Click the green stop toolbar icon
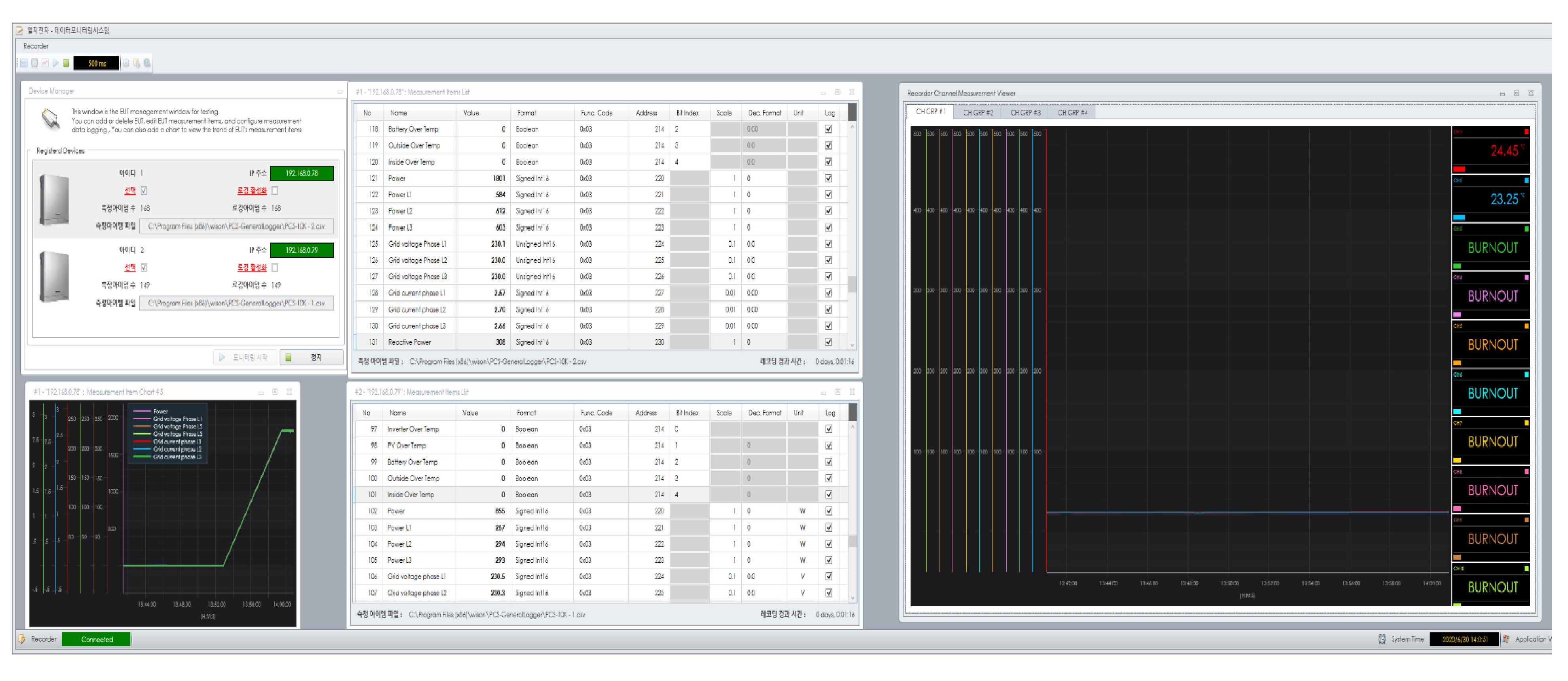This screenshot has width=1568, height=681. tap(66, 63)
